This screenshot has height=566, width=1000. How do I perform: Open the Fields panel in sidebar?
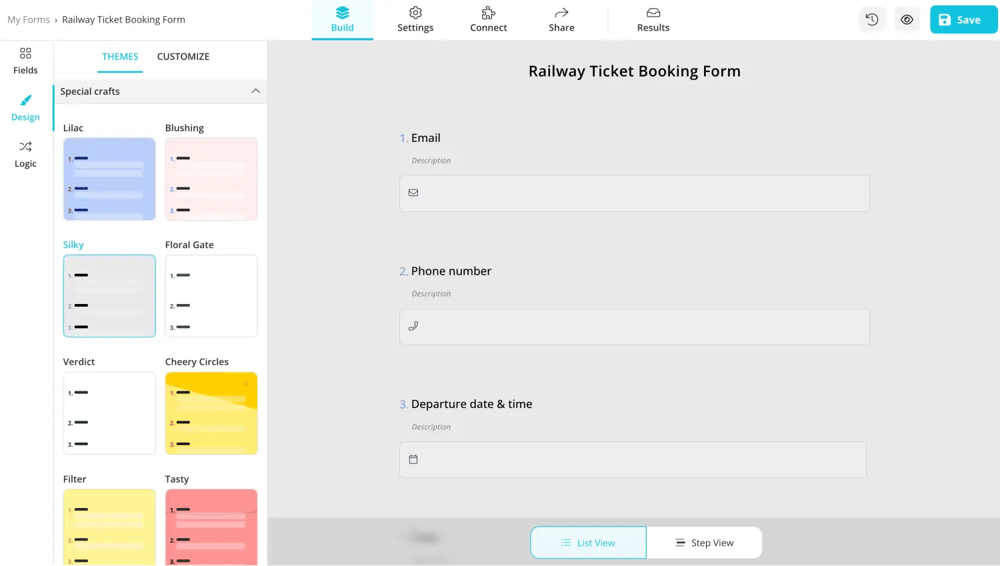click(x=25, y=60)
